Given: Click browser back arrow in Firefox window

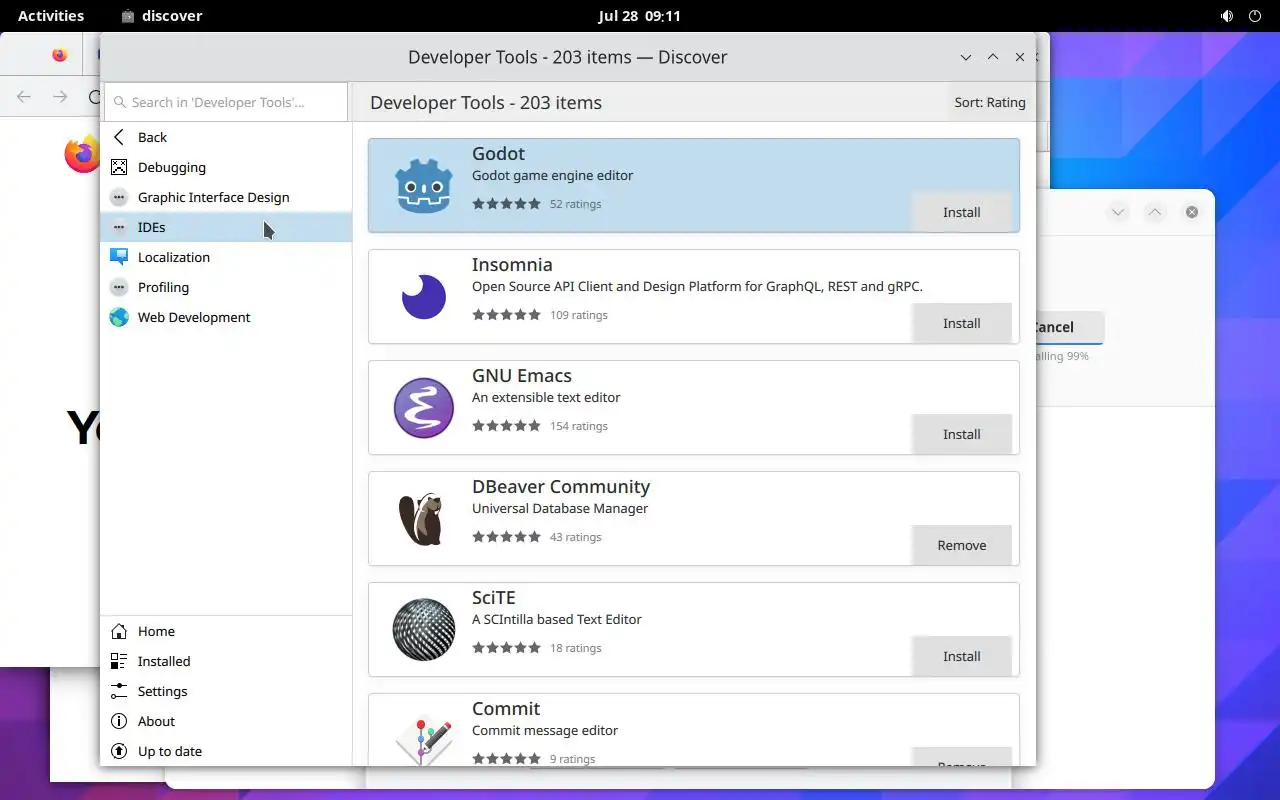Looking at the screenshot, I should [24, 96].
